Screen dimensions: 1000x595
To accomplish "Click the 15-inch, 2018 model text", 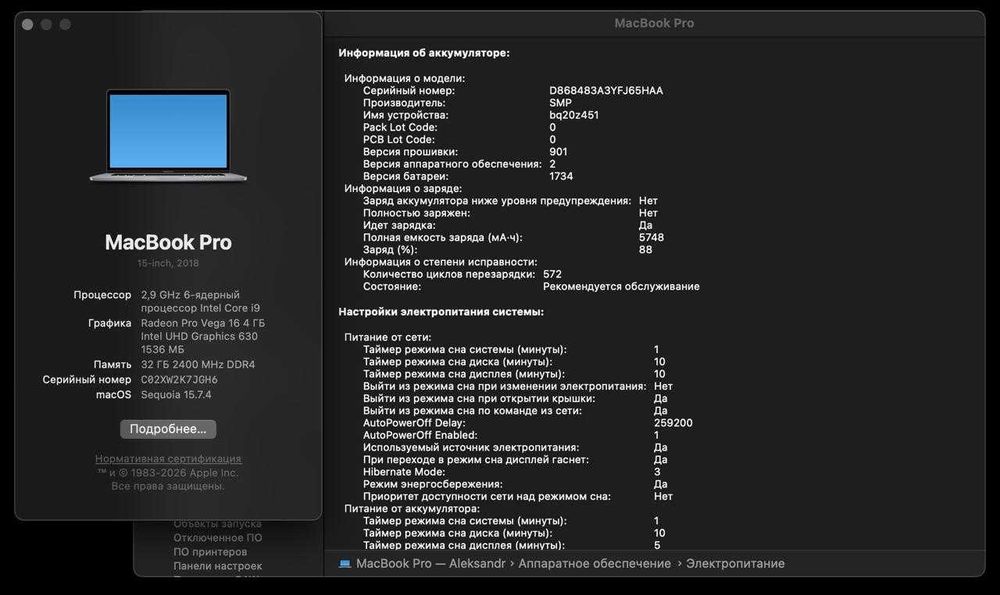I will coord(168,263).
